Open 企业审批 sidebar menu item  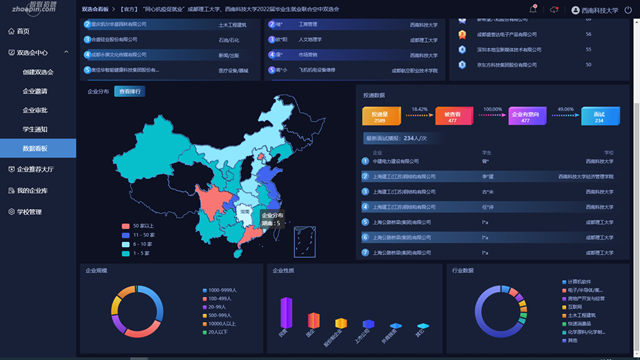(35, 110)
